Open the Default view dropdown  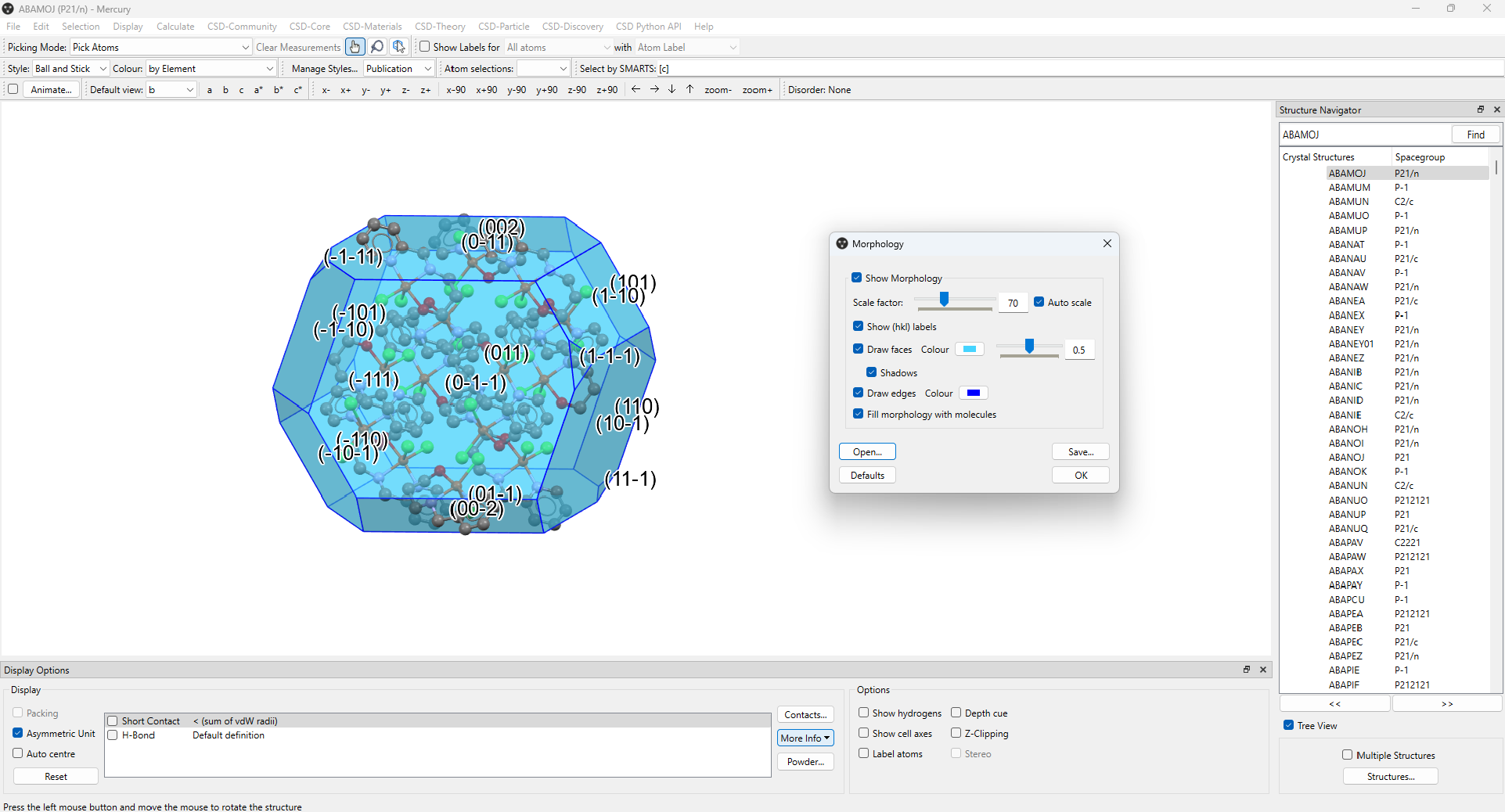pyautogui.click(x=171, y=90)
